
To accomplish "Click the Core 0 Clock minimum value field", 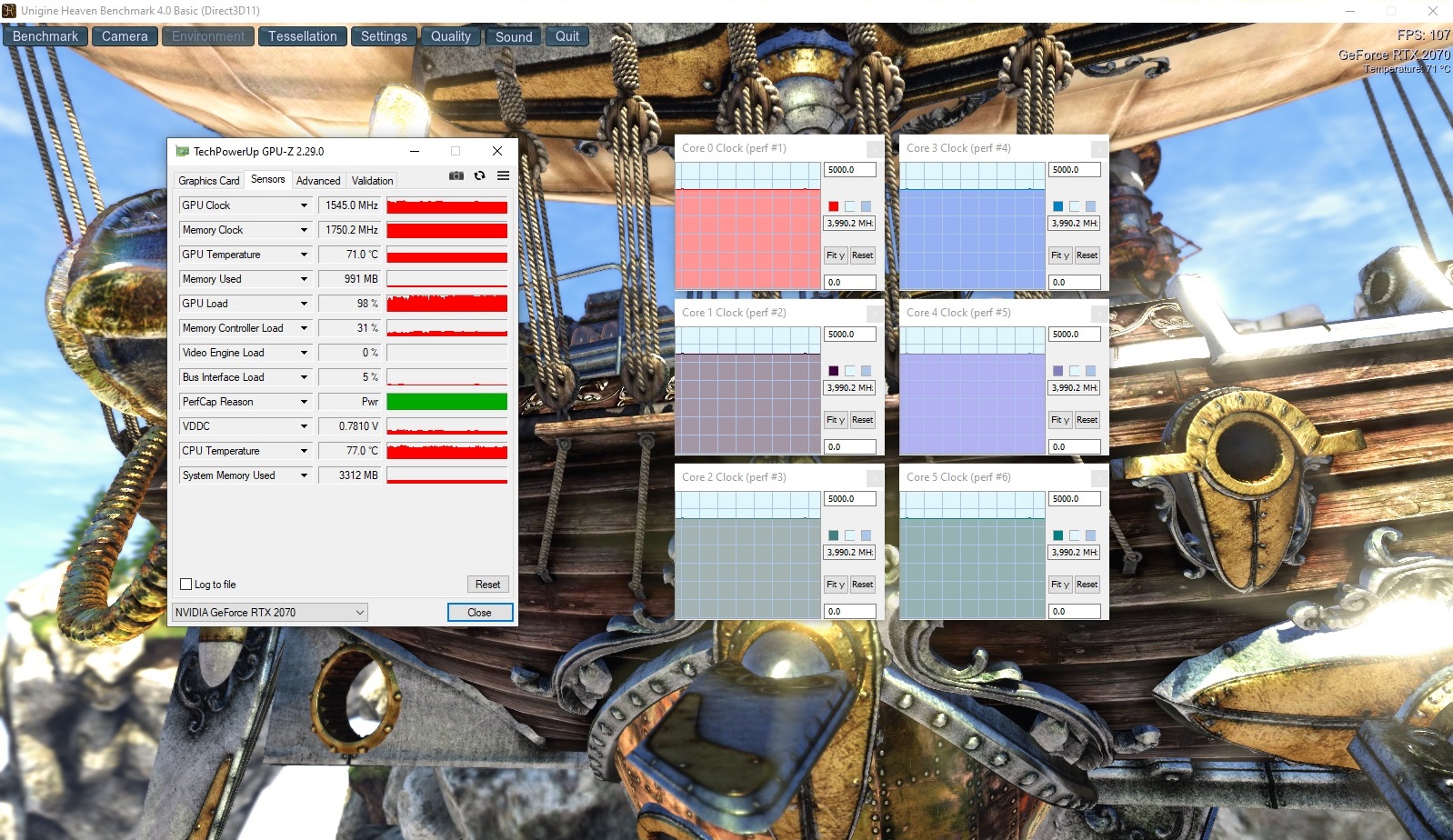I will click(850, 283).
